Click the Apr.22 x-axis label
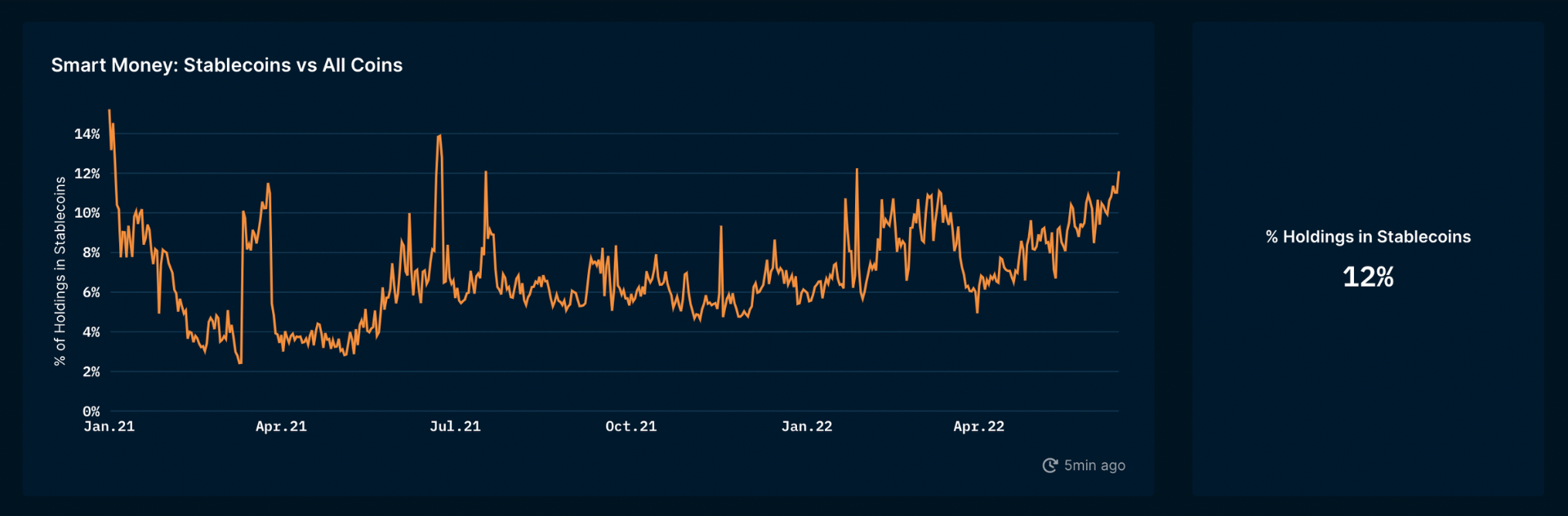 pos(979,426)
